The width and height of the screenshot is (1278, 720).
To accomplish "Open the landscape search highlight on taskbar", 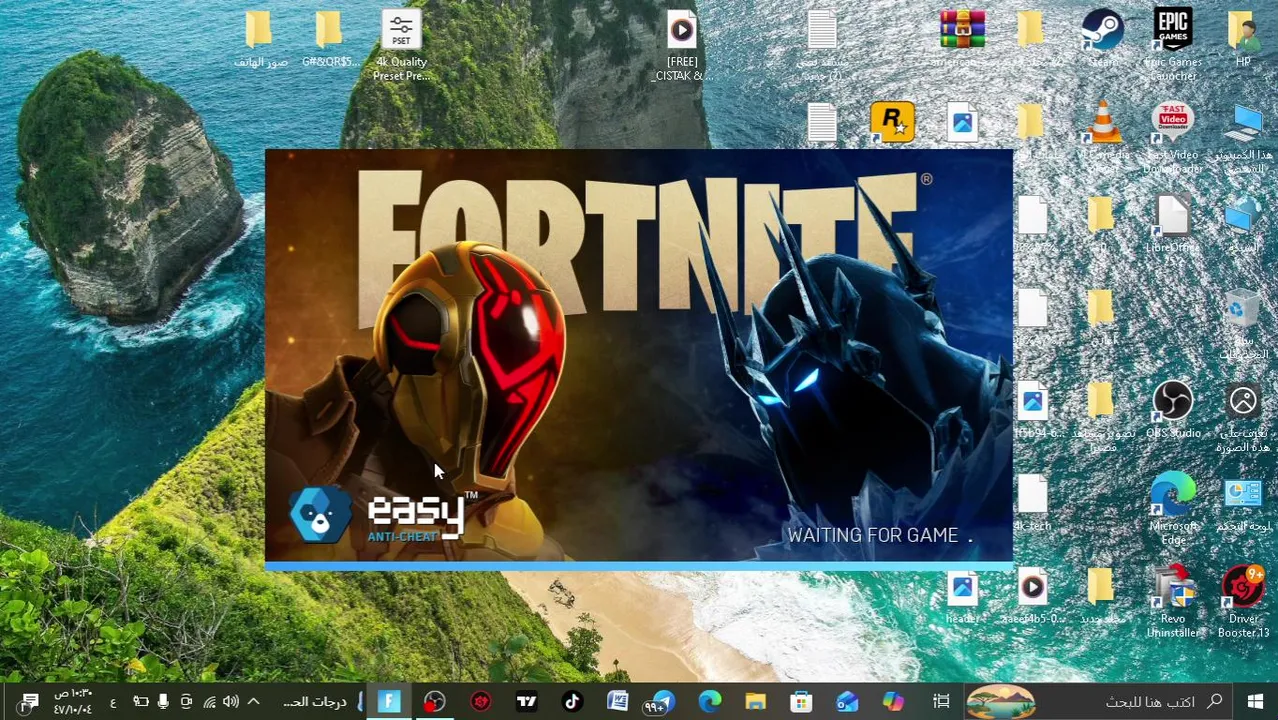I will click(x=1001, y=702).
